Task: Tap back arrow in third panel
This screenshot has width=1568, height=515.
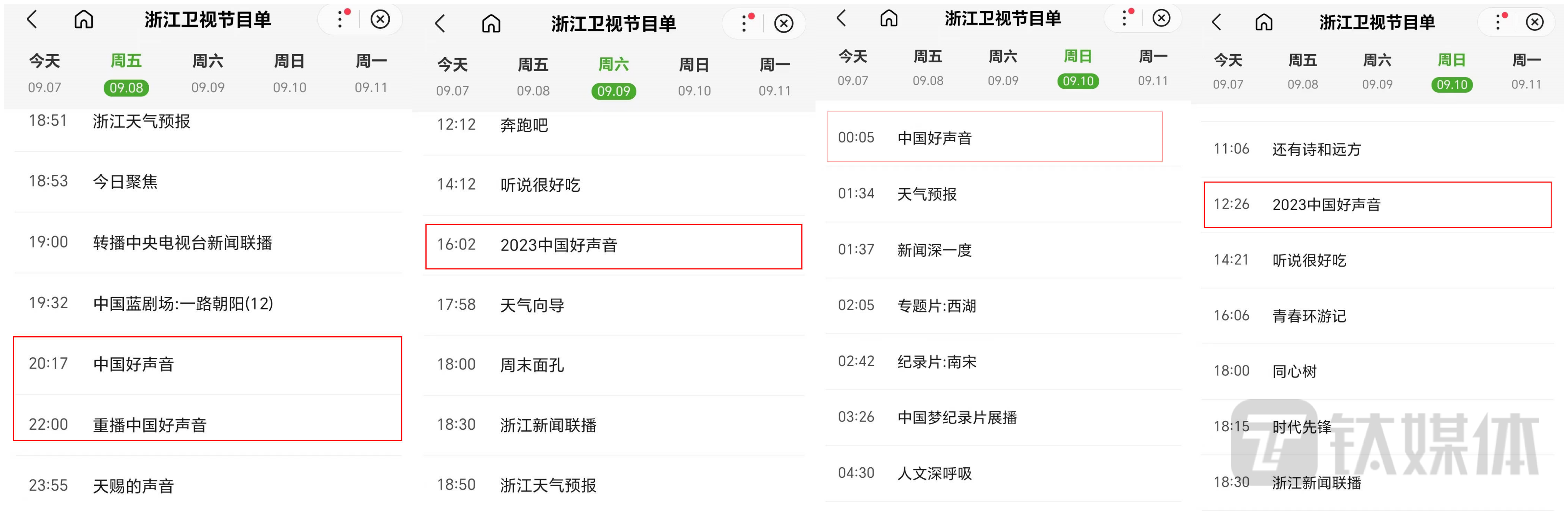Action: [841, 18]
